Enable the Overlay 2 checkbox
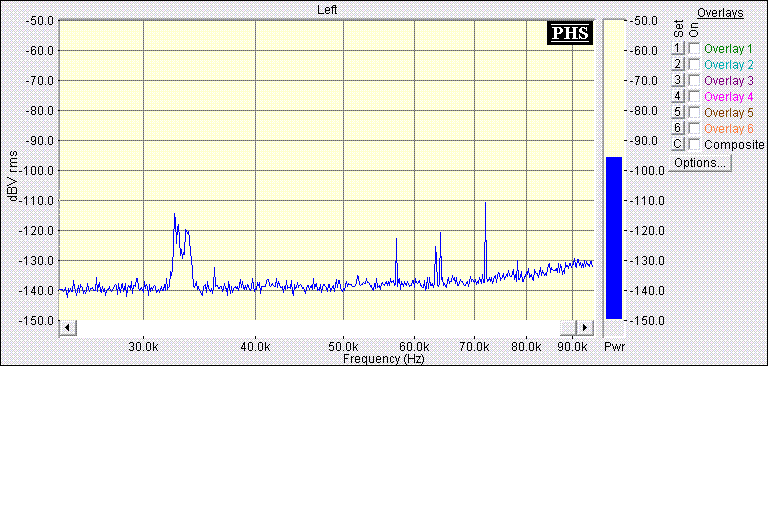The image size is (768, 512). click(x=694, y=65)
